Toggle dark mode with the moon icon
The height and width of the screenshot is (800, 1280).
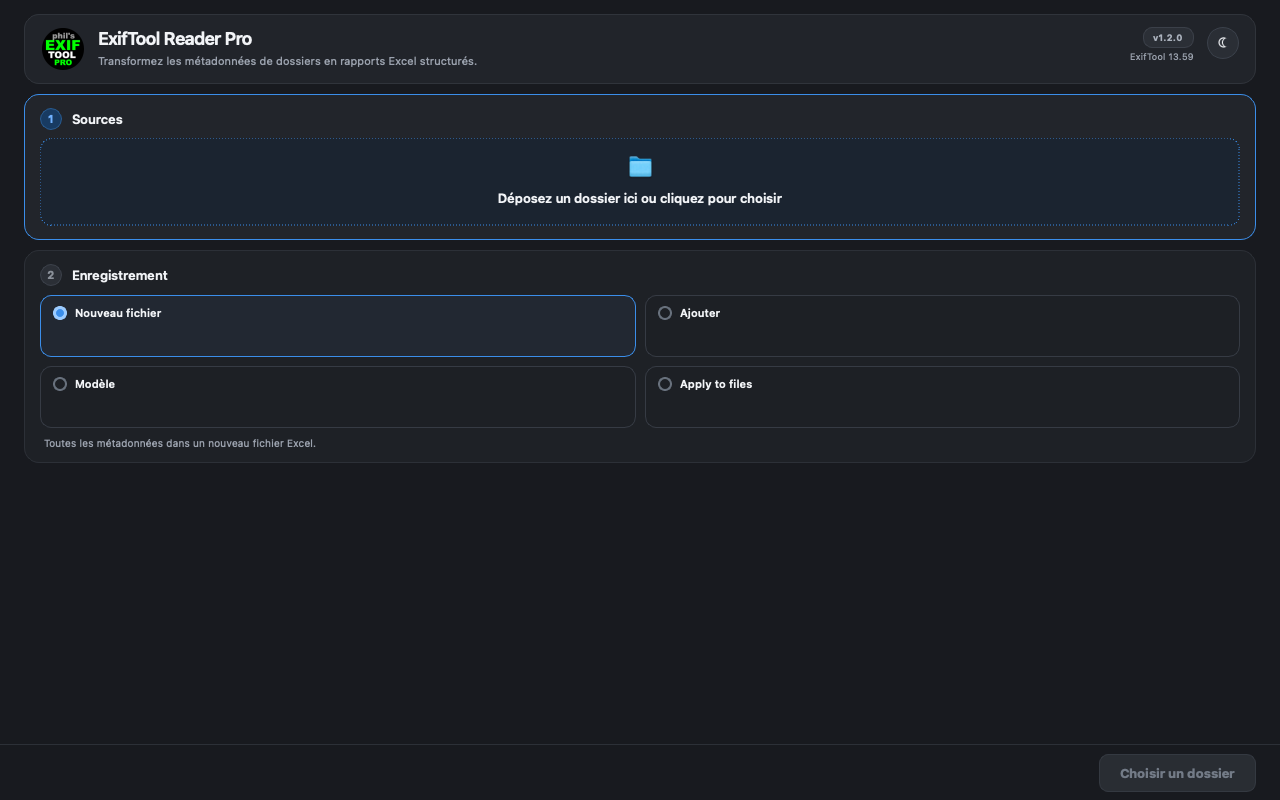1222,43
